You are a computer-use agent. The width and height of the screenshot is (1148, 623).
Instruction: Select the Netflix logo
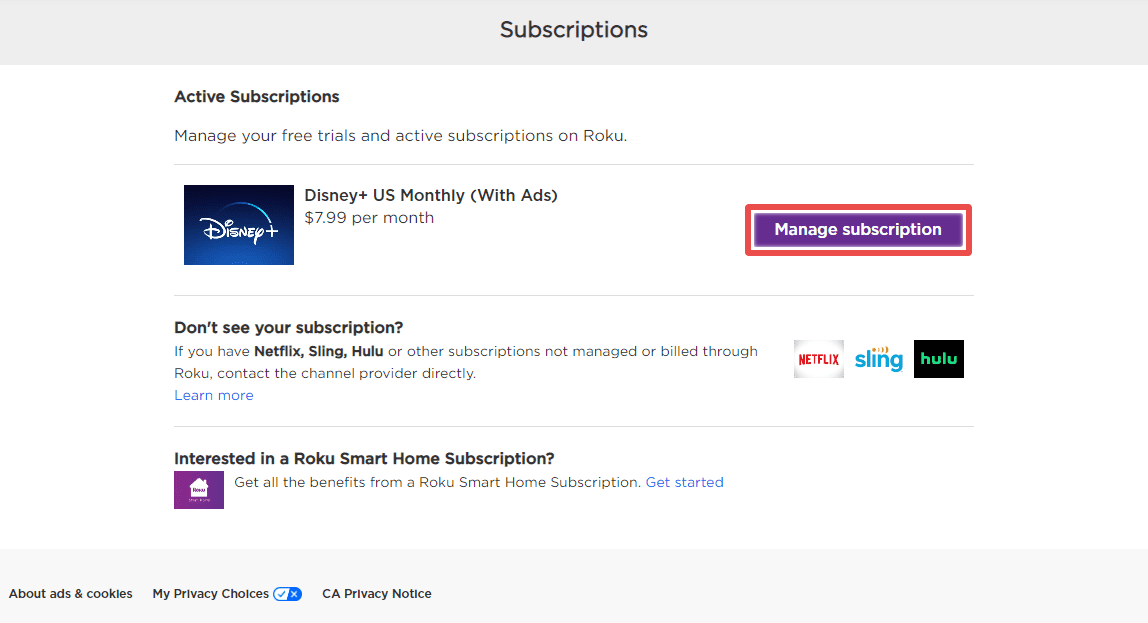pyautogui.click(x=818, y=358)
